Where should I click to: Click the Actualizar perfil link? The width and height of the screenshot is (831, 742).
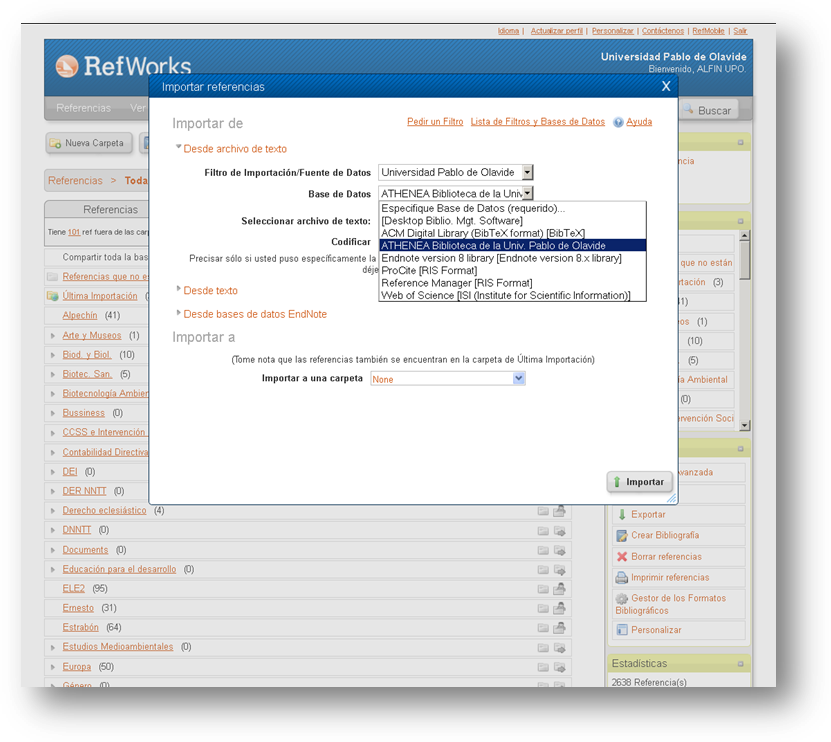tap(556, 31)
